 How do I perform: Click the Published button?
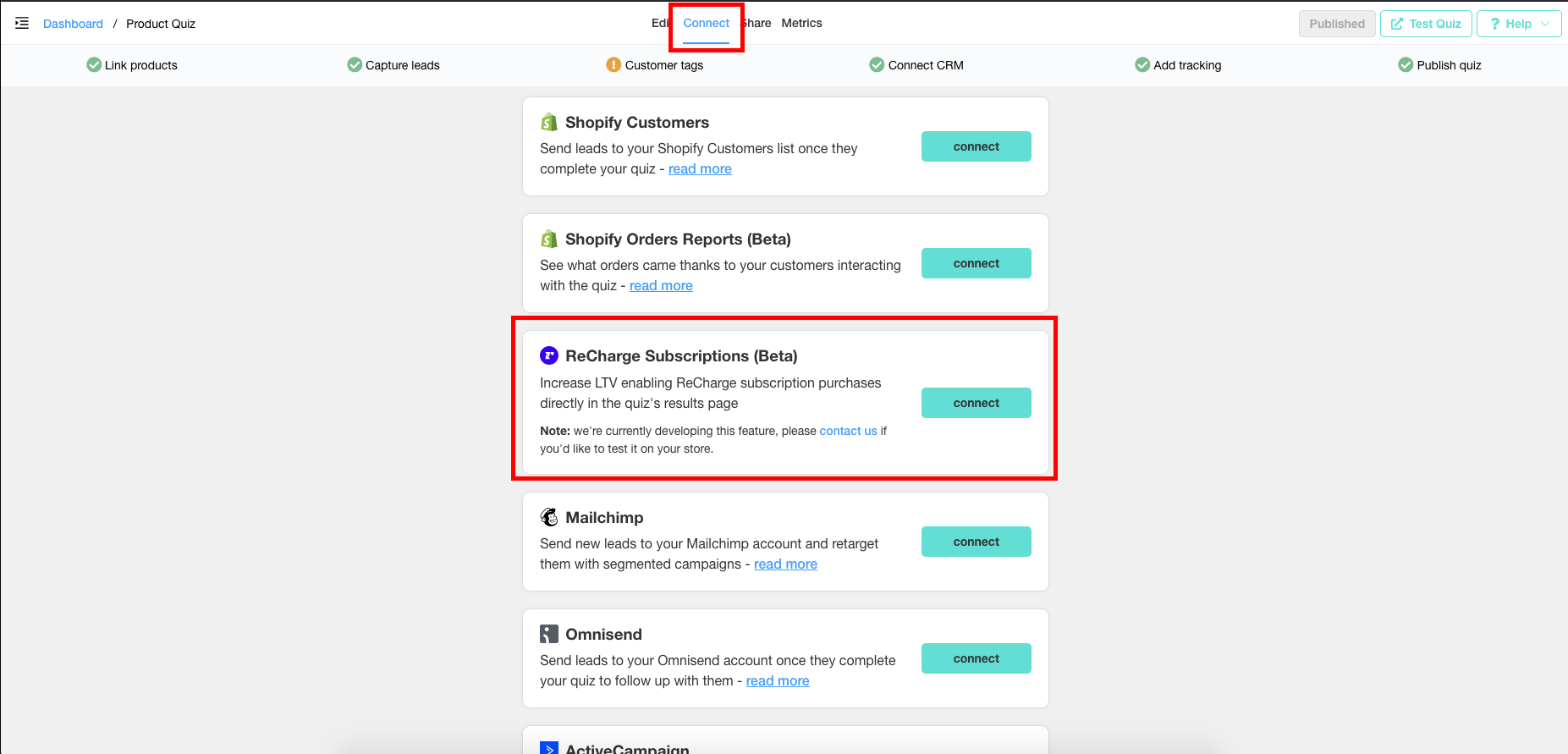[1337, 24]
